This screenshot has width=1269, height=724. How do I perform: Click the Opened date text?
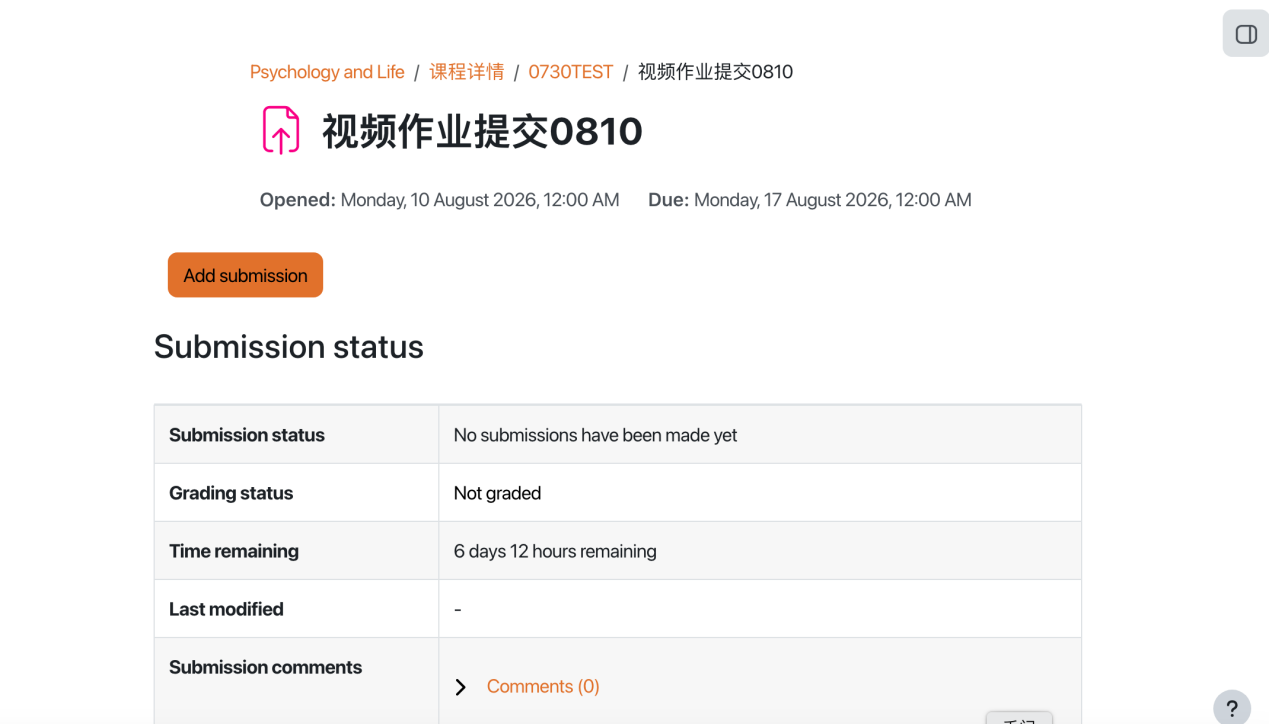pyautogui.click(x=439, y=200)
